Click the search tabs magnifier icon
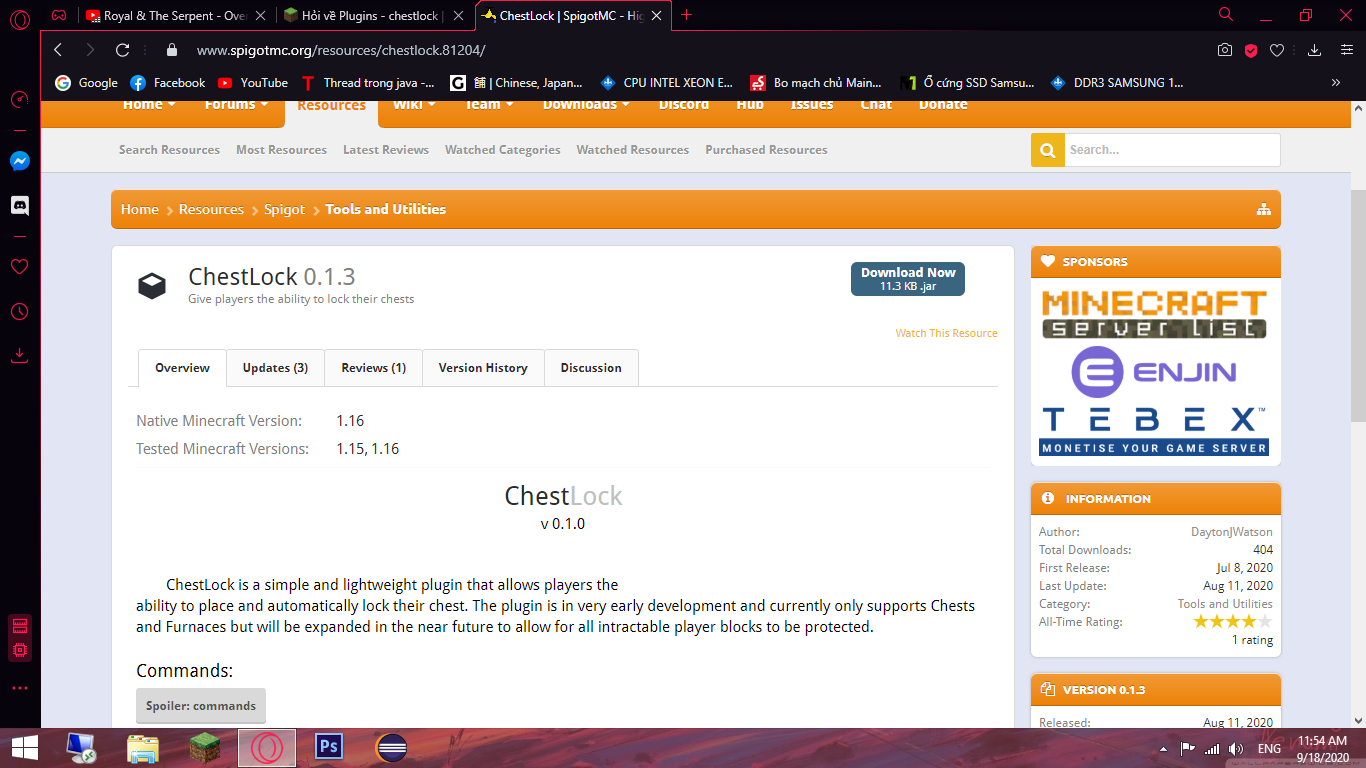Screen dimensions: 1366x768 1226,15
